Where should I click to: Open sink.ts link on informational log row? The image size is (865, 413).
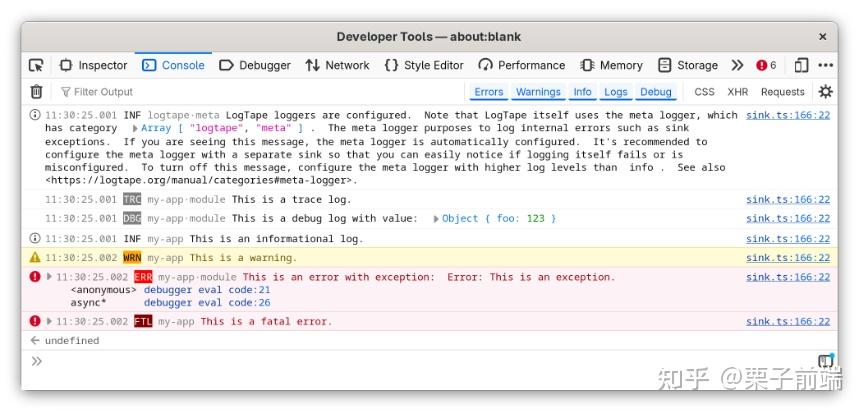[788, 239]
